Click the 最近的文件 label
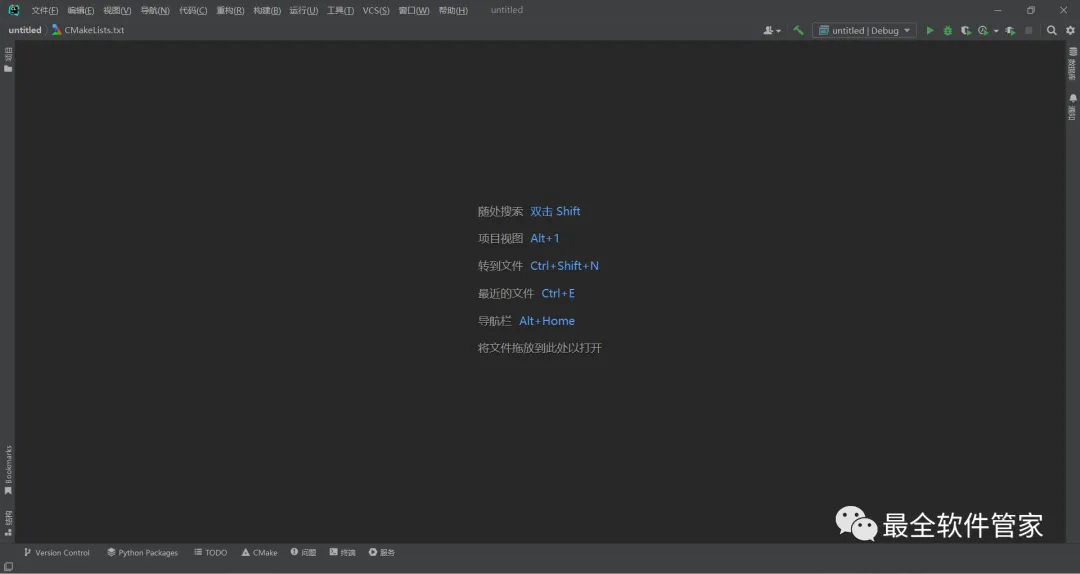Viewport: 1080px width, 574px height. [x=506, y=294]
